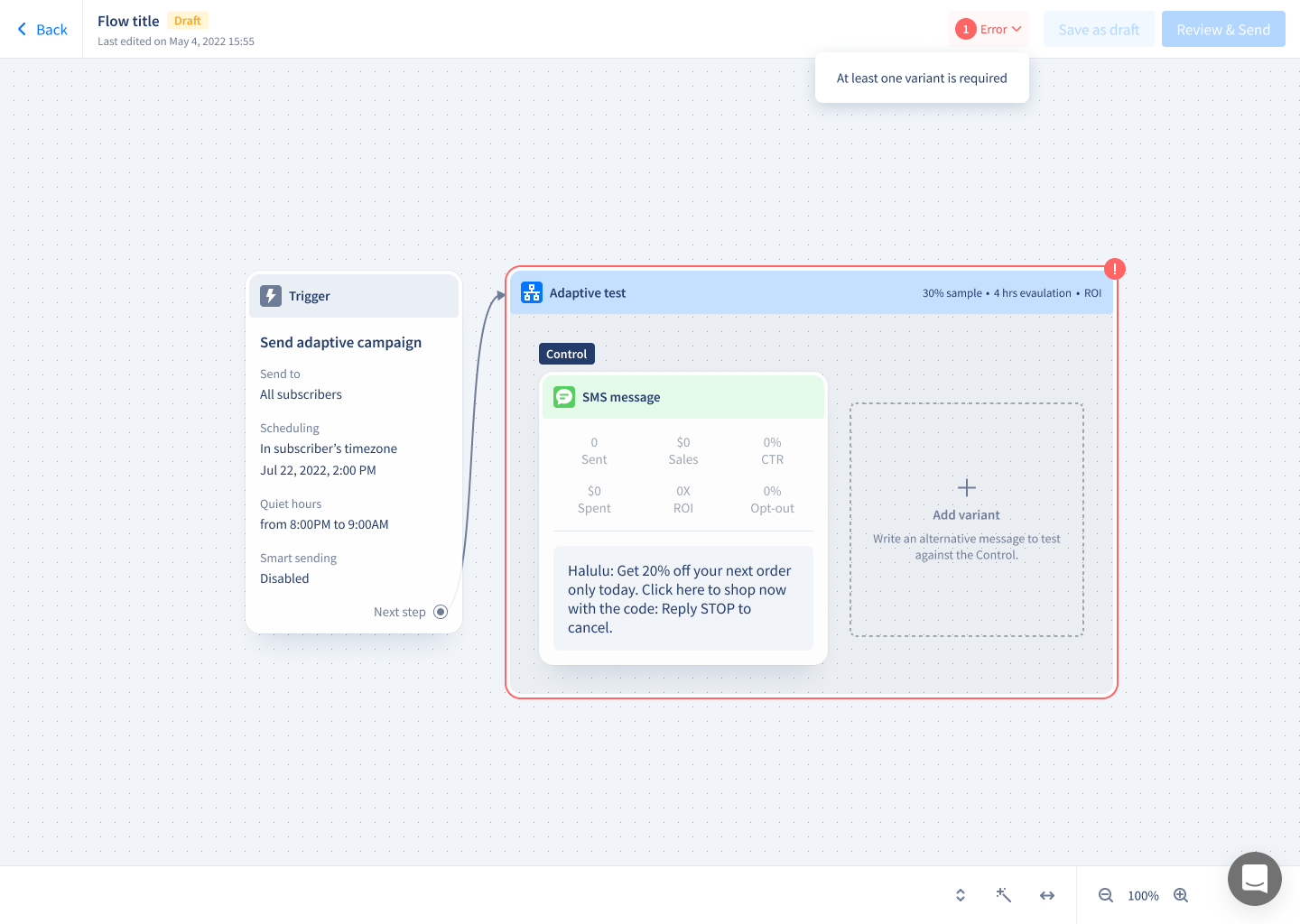Click 'At least one variant is required' message

click(x=922, y=79)
